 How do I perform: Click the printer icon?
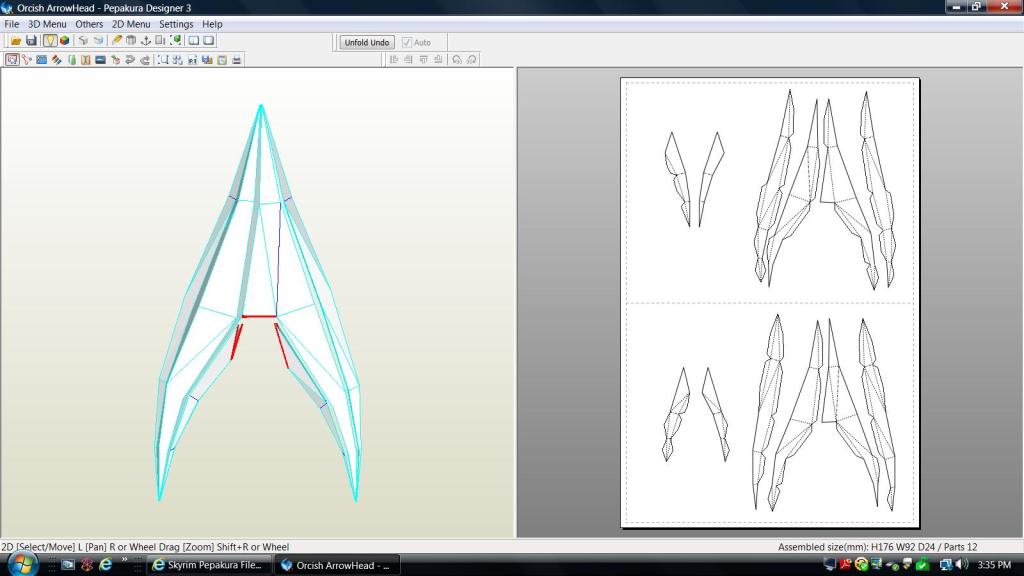tap(236, 59)
